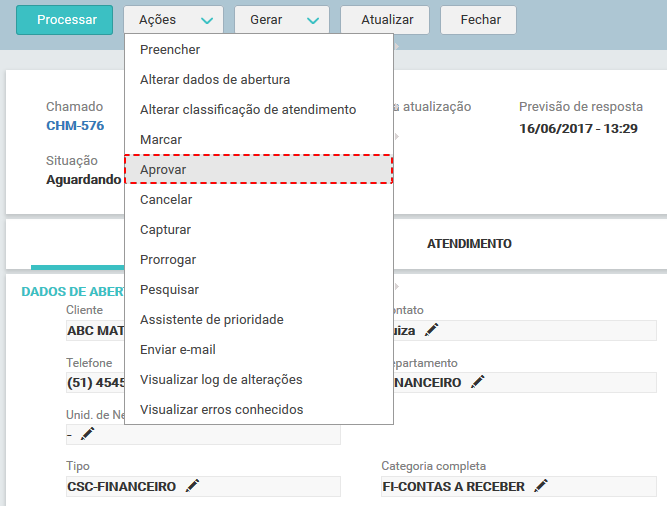Image resolution: width=667 pixels, height=506 pixels.
Task: Select Aprovar in the menu
Action: tap(259, 169)
